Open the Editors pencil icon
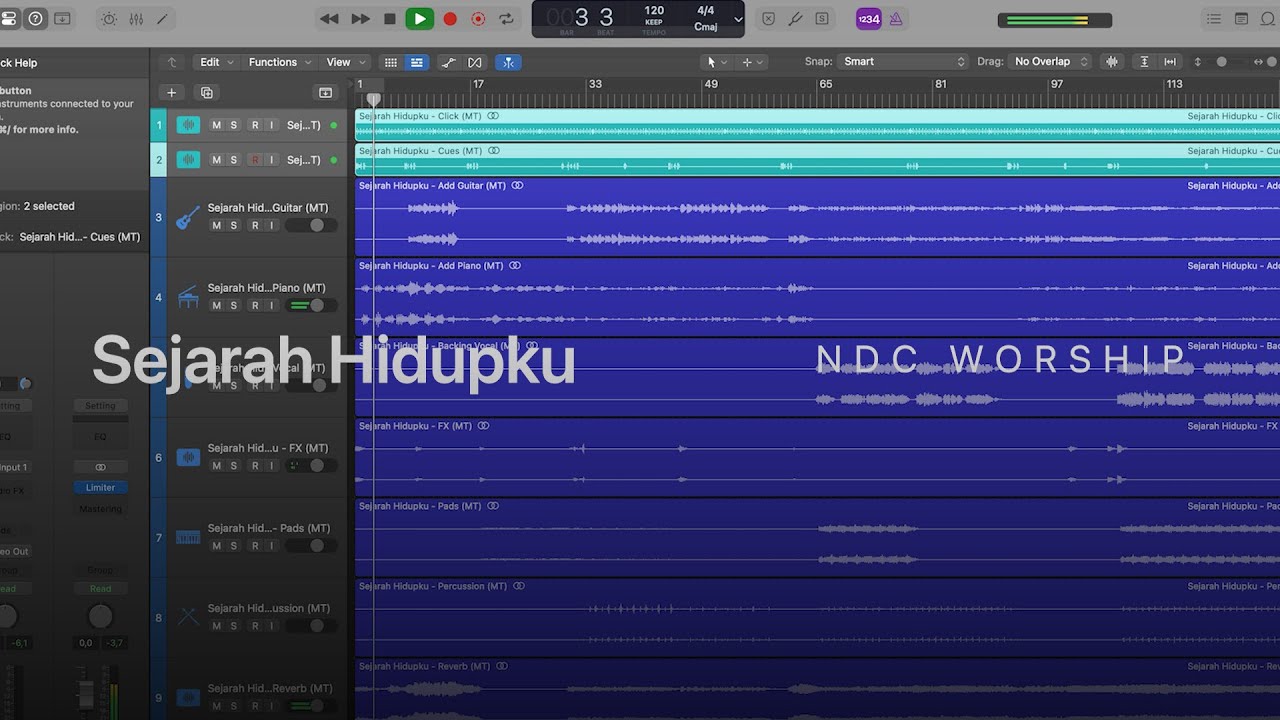 pos(162,18)
